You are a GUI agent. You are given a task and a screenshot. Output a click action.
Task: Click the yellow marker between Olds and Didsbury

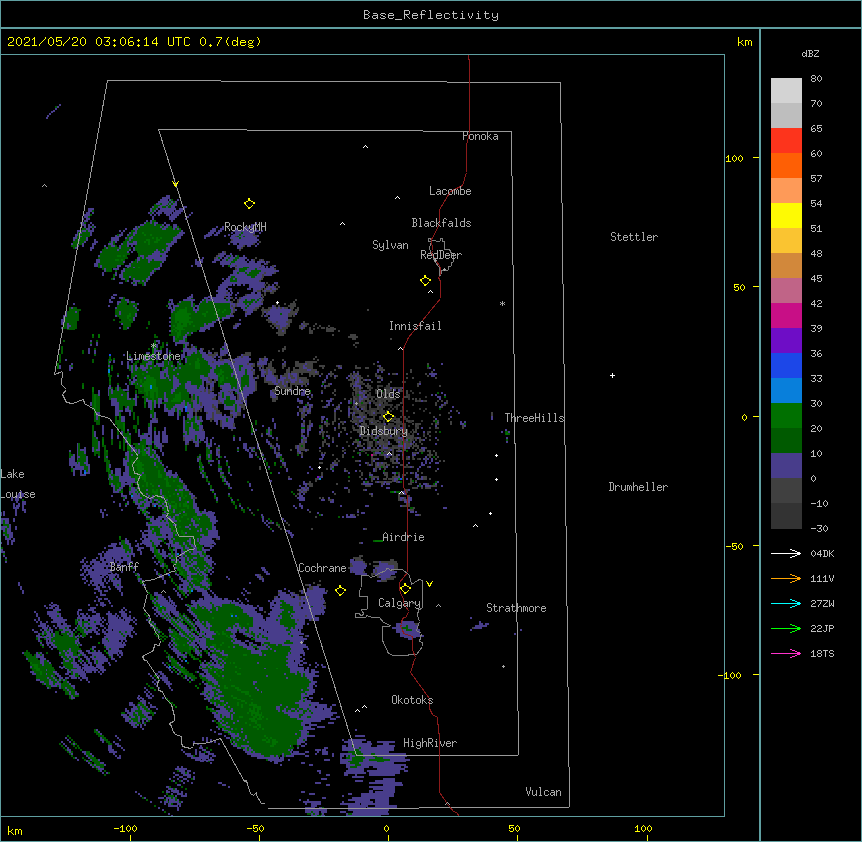388,416
